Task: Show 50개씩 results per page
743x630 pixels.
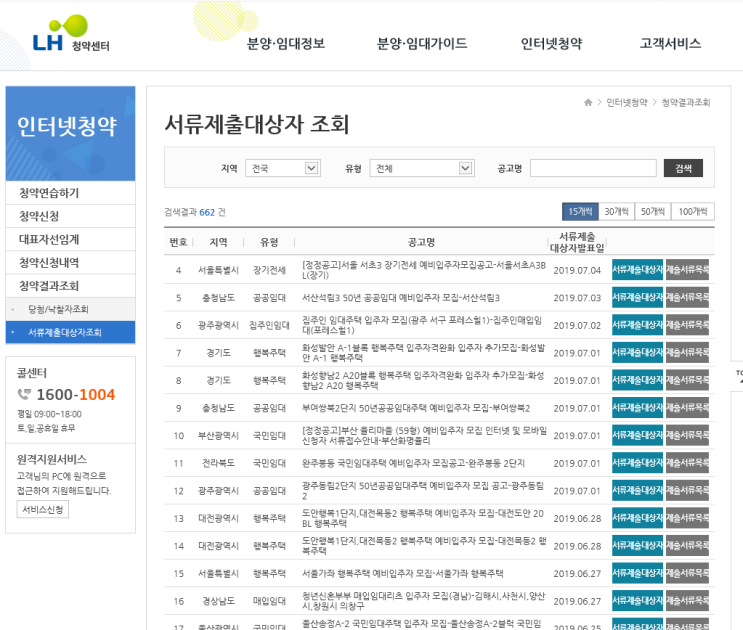Action: (652, 212)
